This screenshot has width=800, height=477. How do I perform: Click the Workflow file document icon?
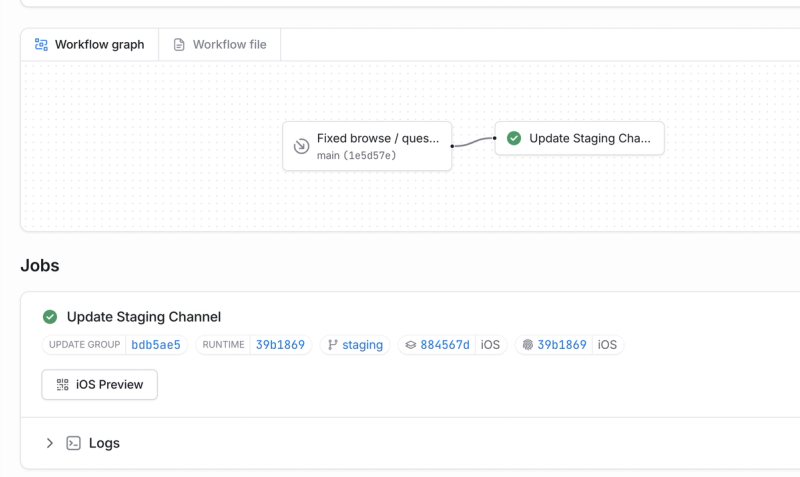click(x=179, y=45)
